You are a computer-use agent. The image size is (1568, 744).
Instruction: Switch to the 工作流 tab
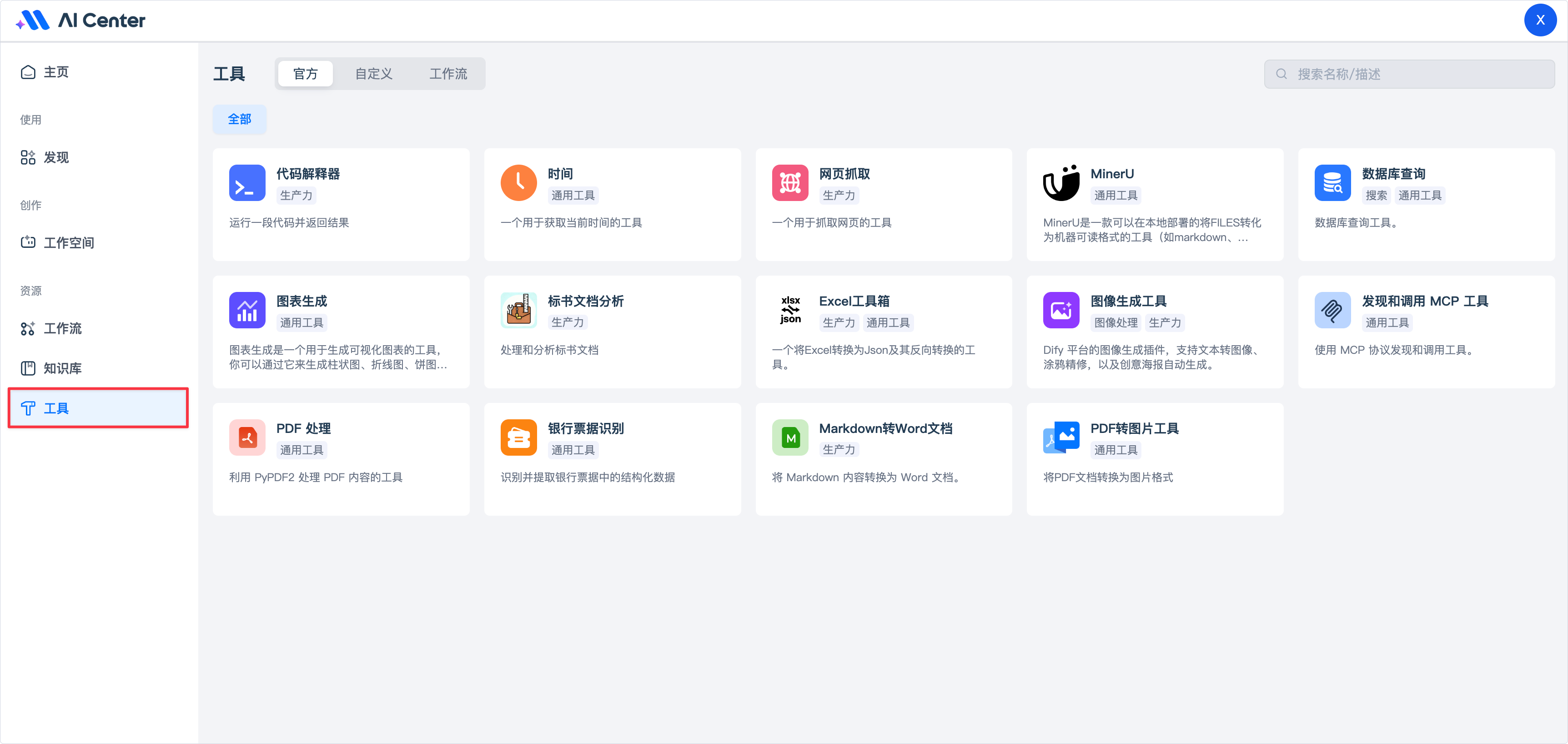coord(448,74)
